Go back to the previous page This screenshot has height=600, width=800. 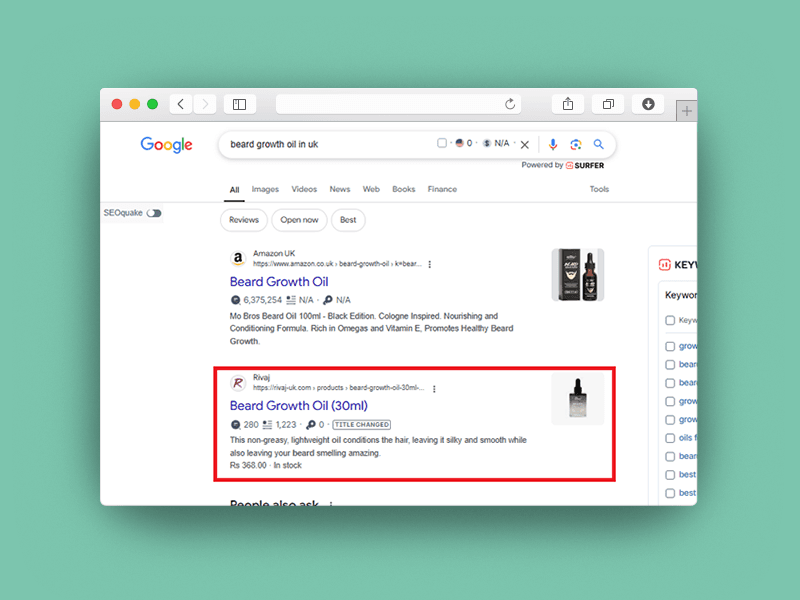(x=181, y=104)
